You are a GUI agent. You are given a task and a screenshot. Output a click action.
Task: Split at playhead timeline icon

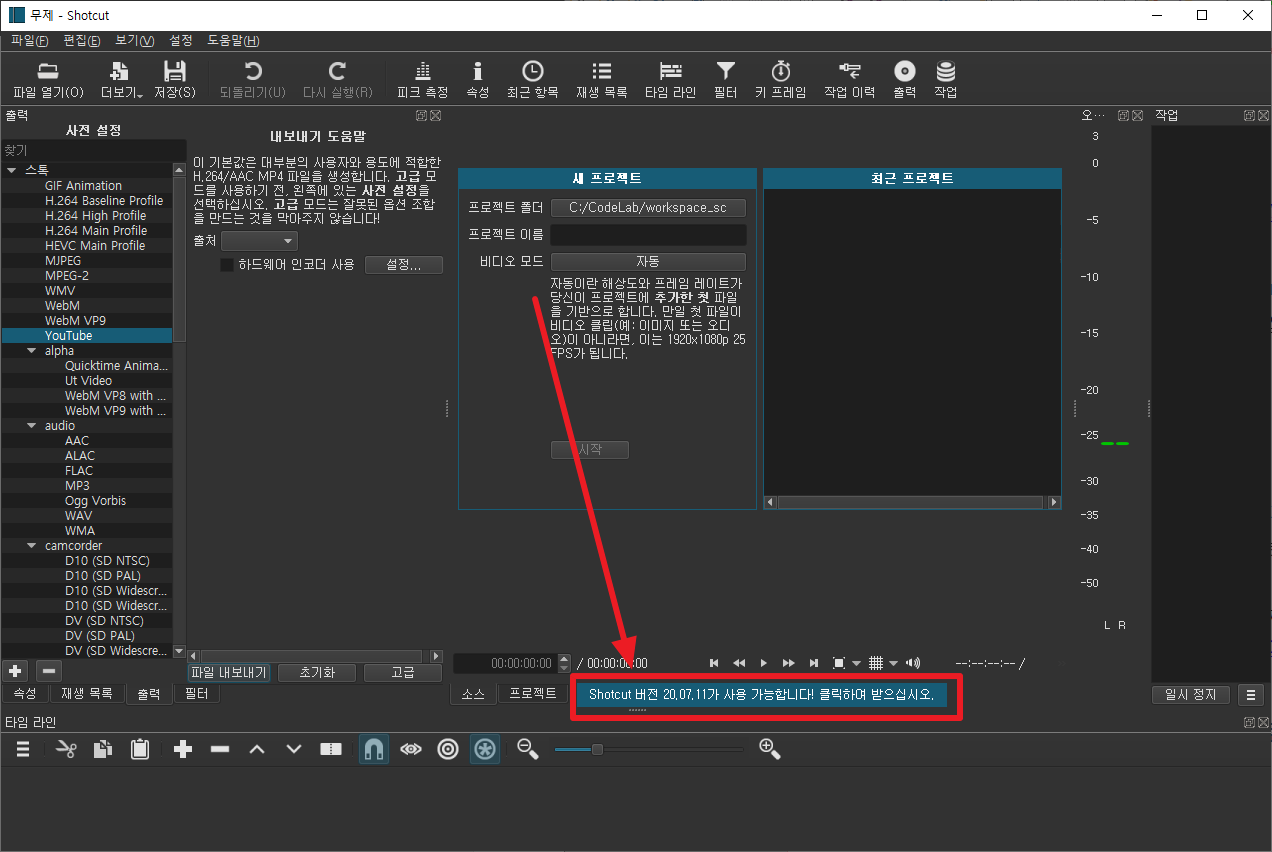tap(331, 748)
